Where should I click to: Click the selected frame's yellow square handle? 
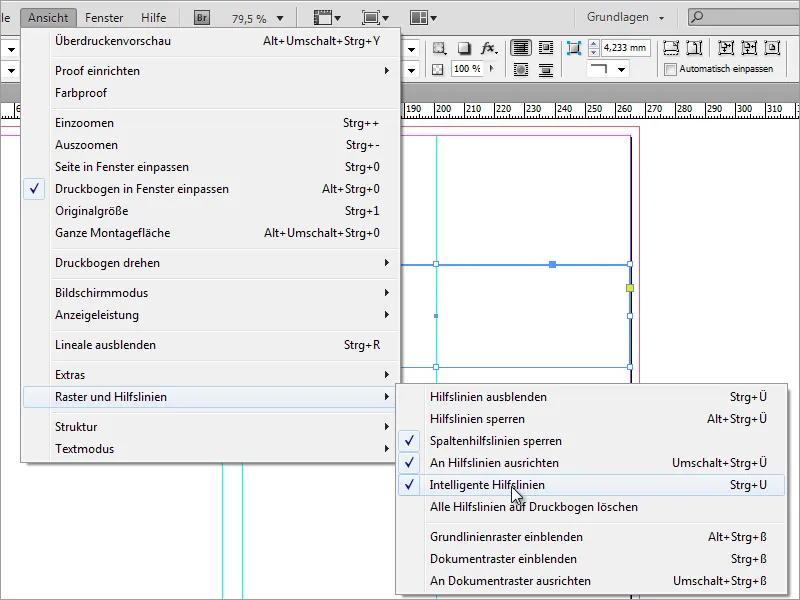pyautogui.click(x=630, y=288)
